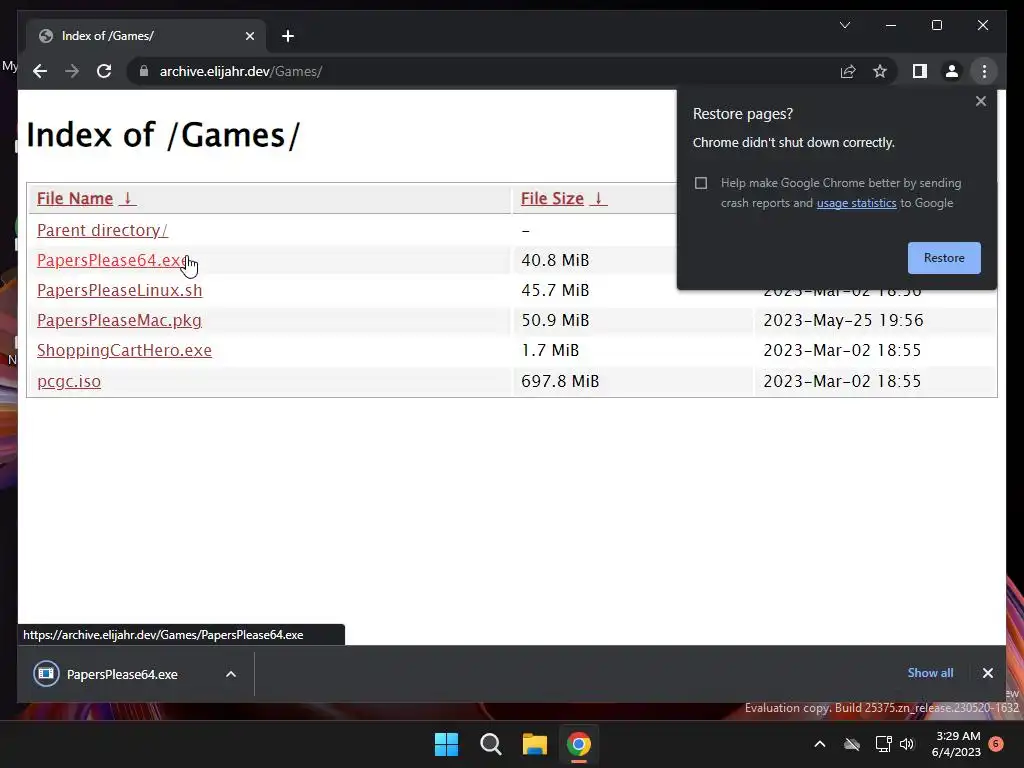1024x768 pixels.
Task: Check the send crash reports checkbox
Action: pyautogui.click(x=701, y=183)
